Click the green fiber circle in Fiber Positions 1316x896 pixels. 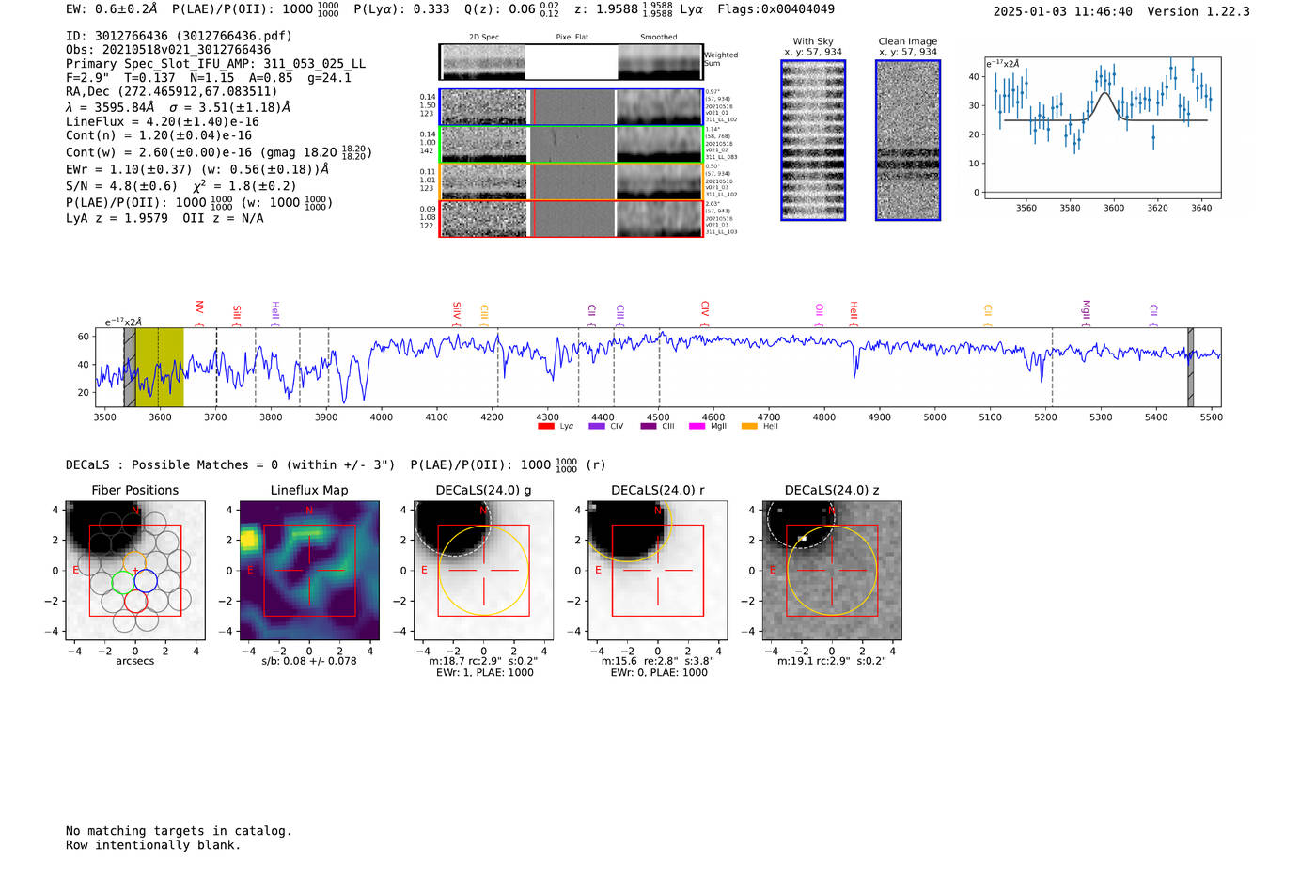tap(123, 581)
